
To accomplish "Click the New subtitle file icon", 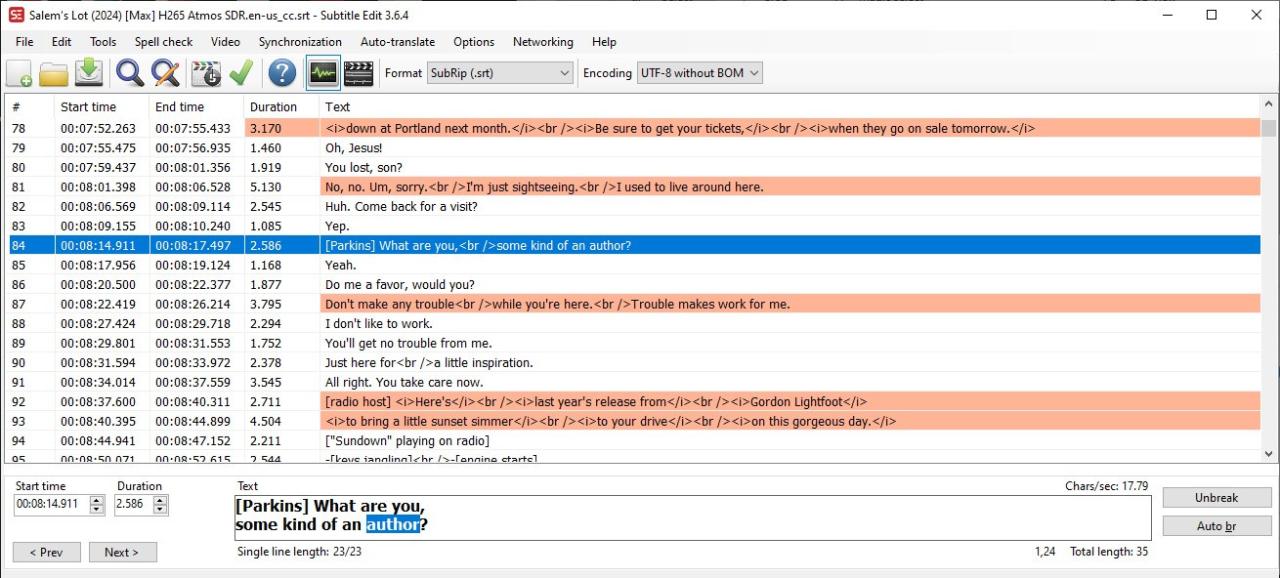I will [x=19, y=73].
